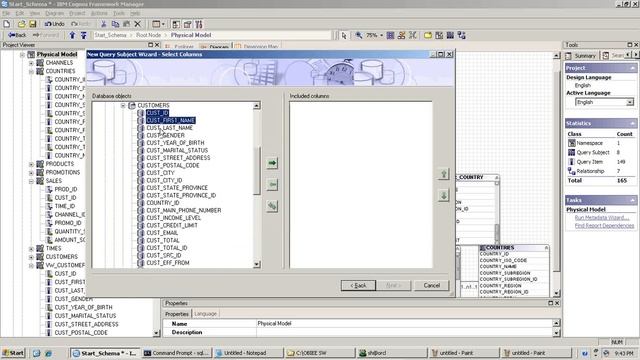The image size is (640, 360).
Task: Click the Database objects vertical scrollbar thumb
Action: point(257,171)
